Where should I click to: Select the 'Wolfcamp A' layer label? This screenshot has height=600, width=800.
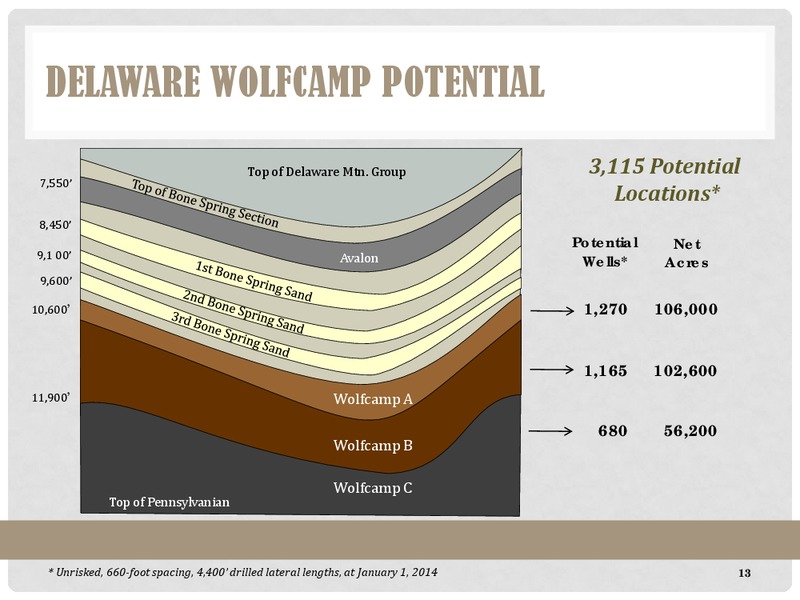[x=373, y=398]
